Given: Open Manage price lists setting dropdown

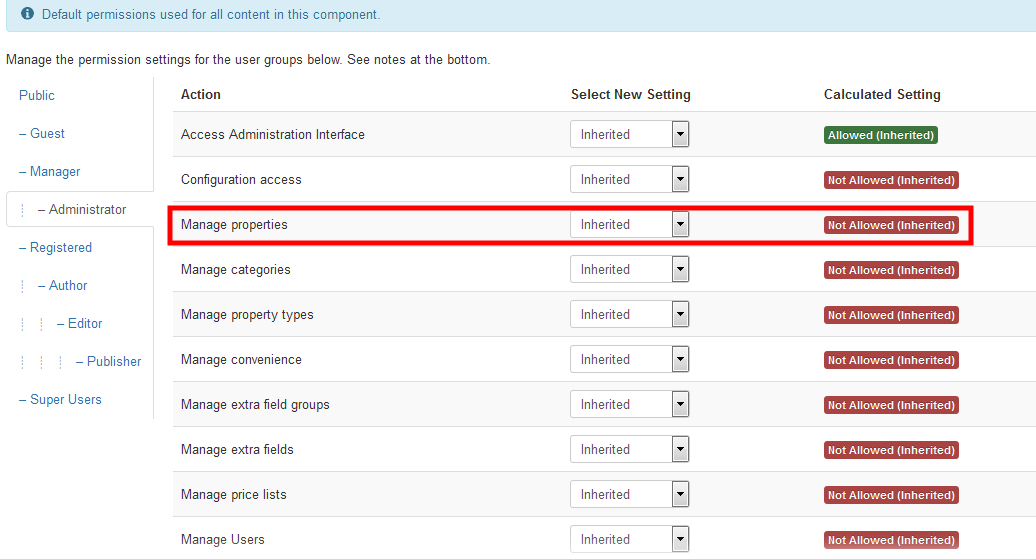Looking at the screenshot, I should (x=630, y=494).
